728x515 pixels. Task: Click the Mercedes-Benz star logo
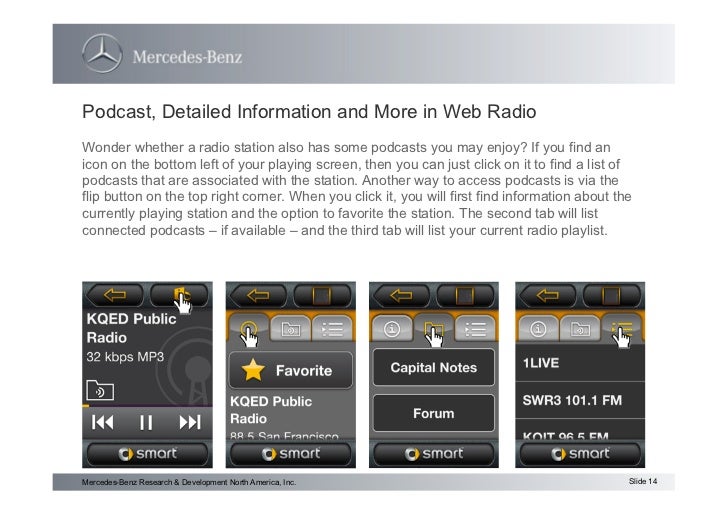102,53
